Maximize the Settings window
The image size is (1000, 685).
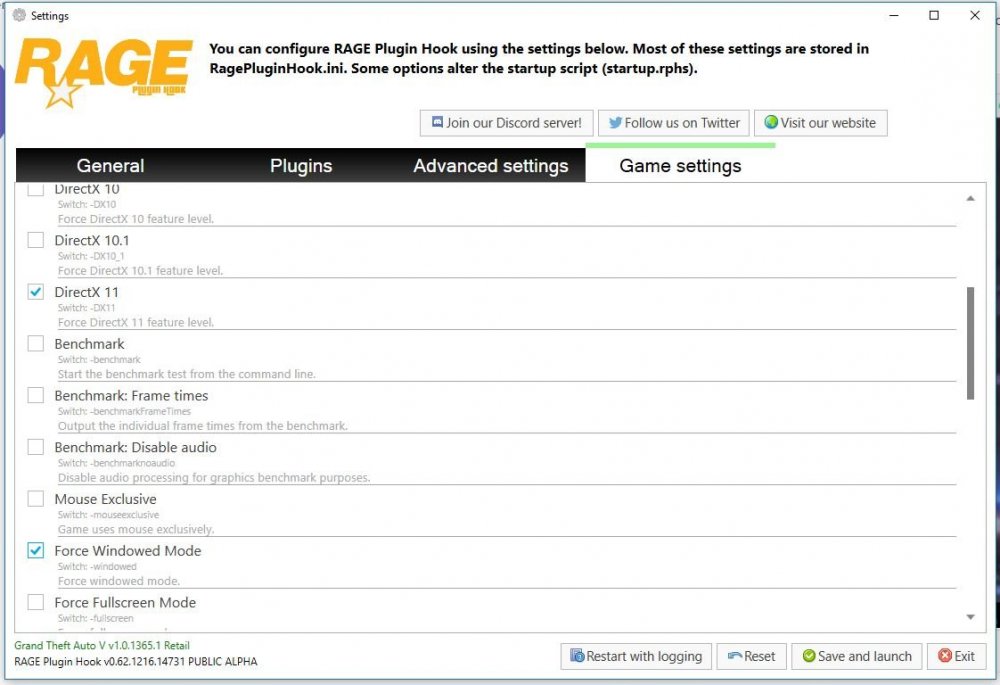coord(934,15)
